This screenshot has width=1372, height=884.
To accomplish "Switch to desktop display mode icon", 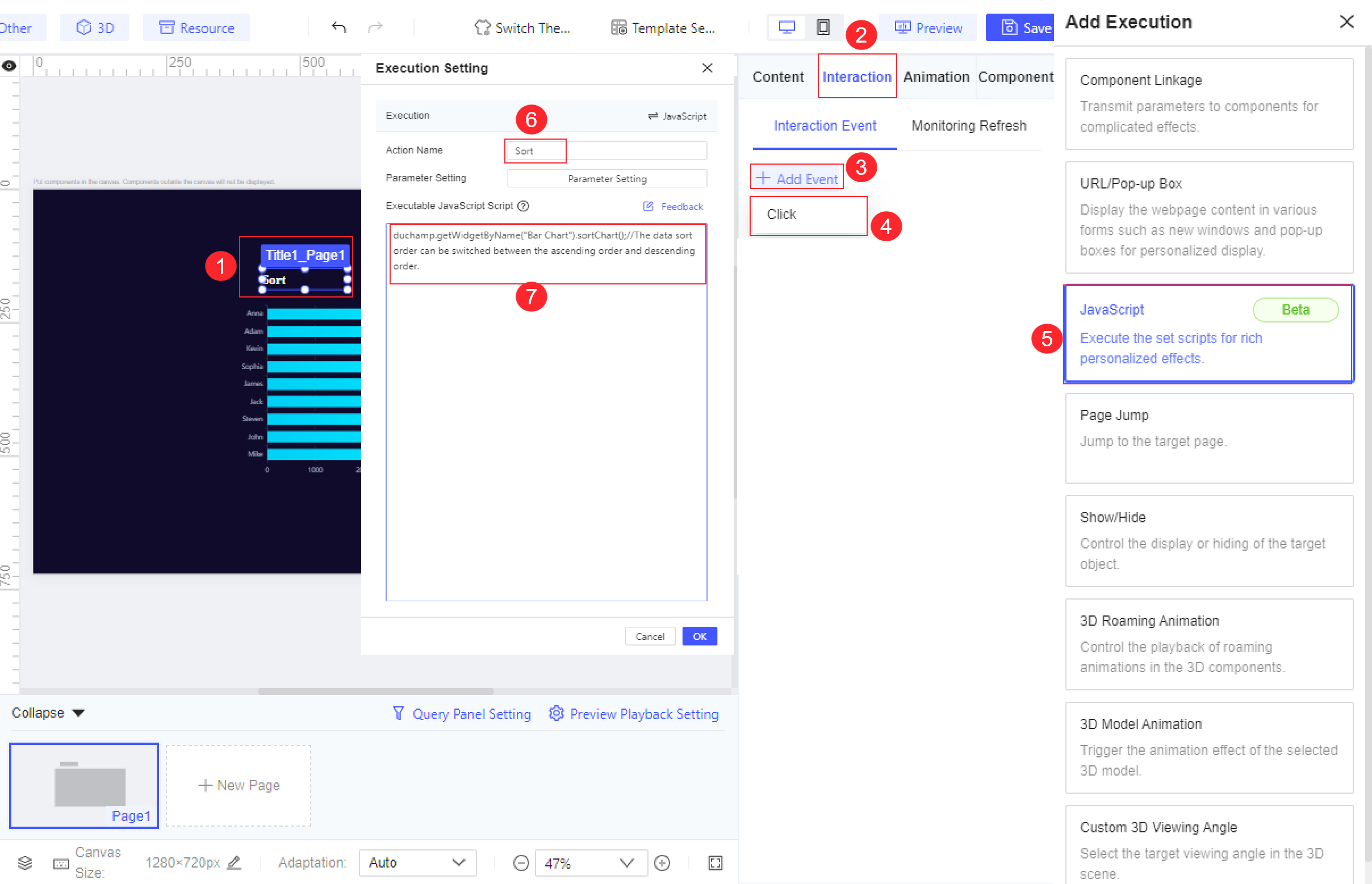I will click(787, 27).
